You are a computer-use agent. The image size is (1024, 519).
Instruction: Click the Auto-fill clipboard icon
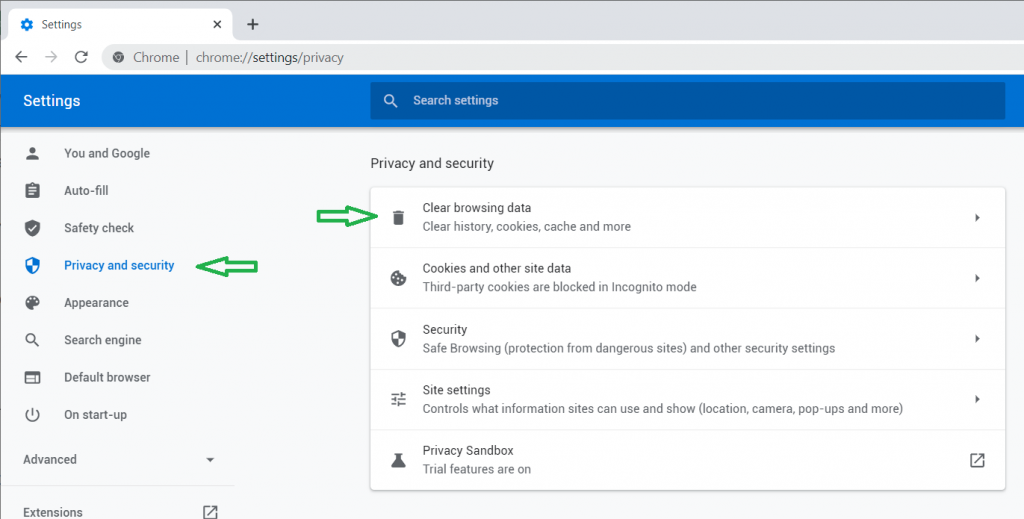coord(32,191)
